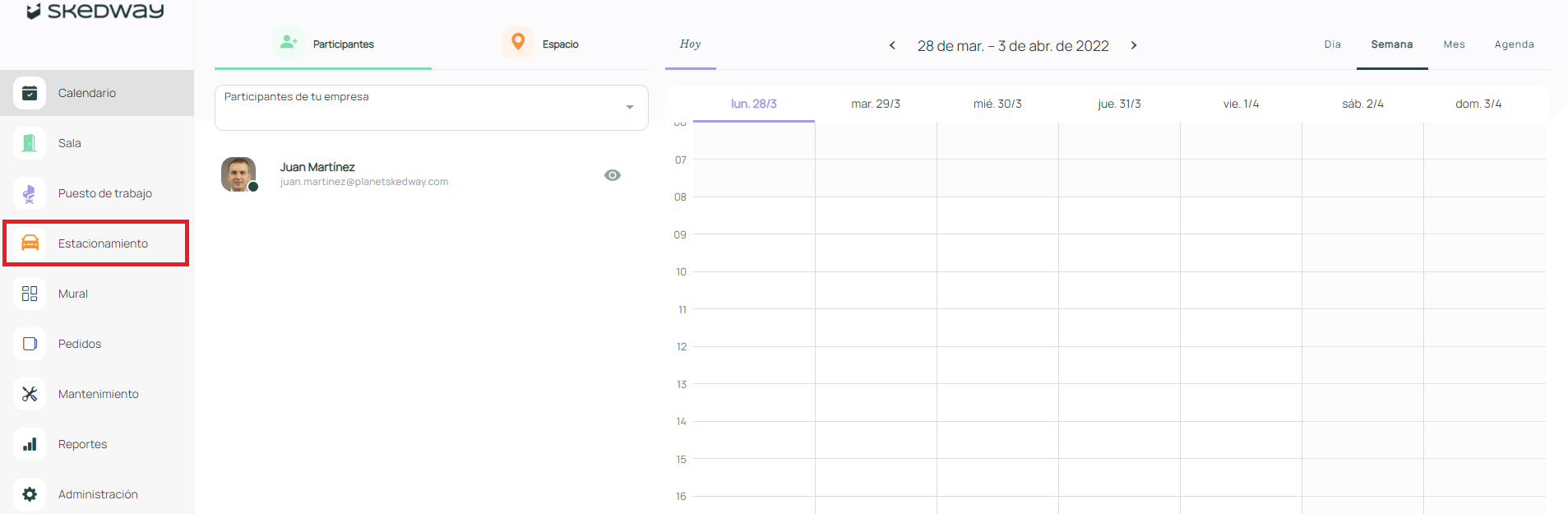Switch calendar to Día view
Image resolution: width=1568 pixels, height=514 pixels.
[1332, 44]
